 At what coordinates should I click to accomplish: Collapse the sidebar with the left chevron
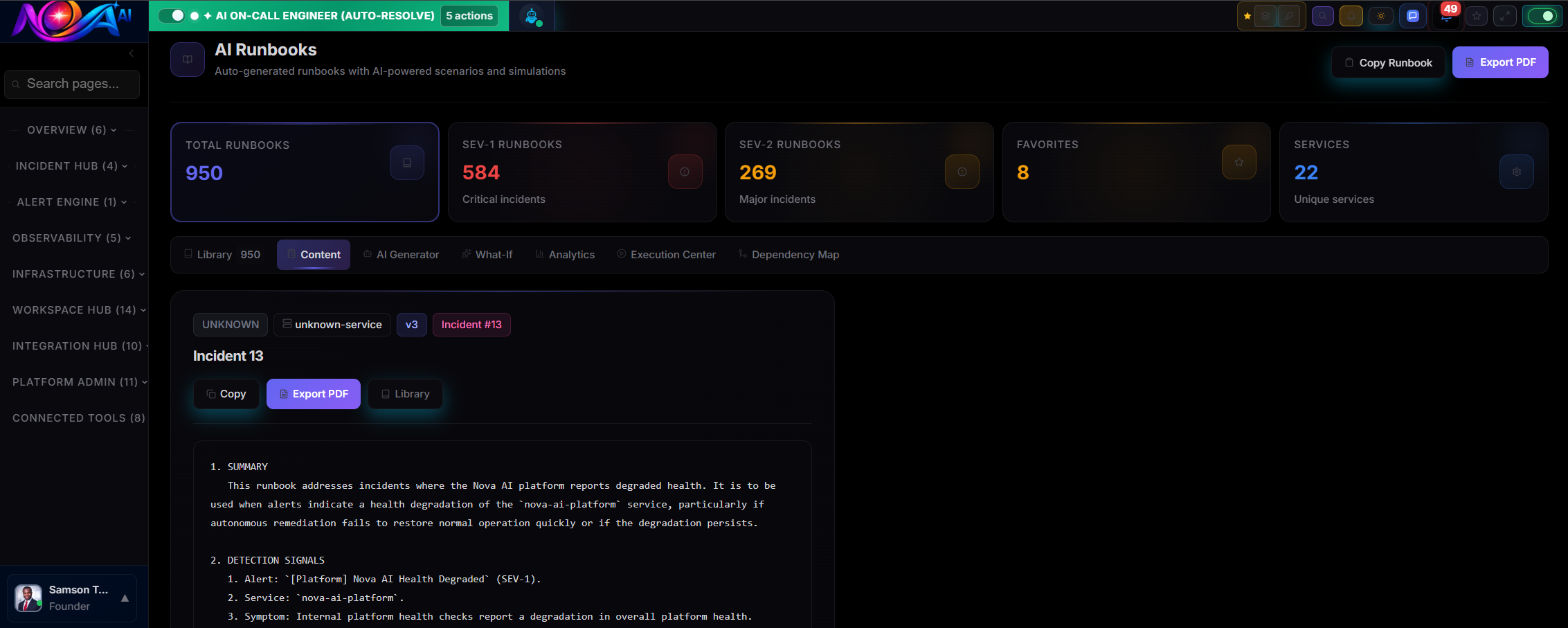click(x=132, y=53)
